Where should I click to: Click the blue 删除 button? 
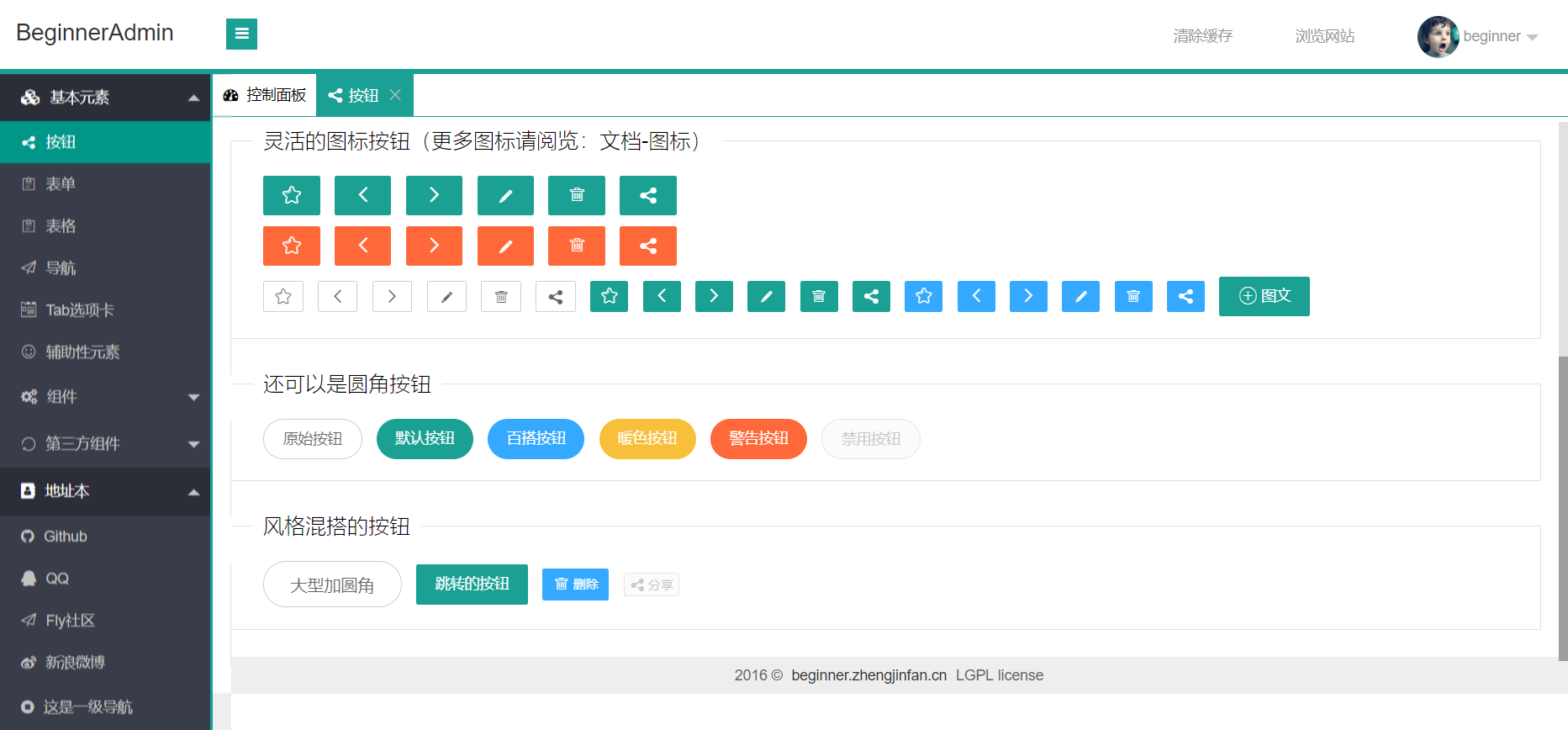(575, 585)
